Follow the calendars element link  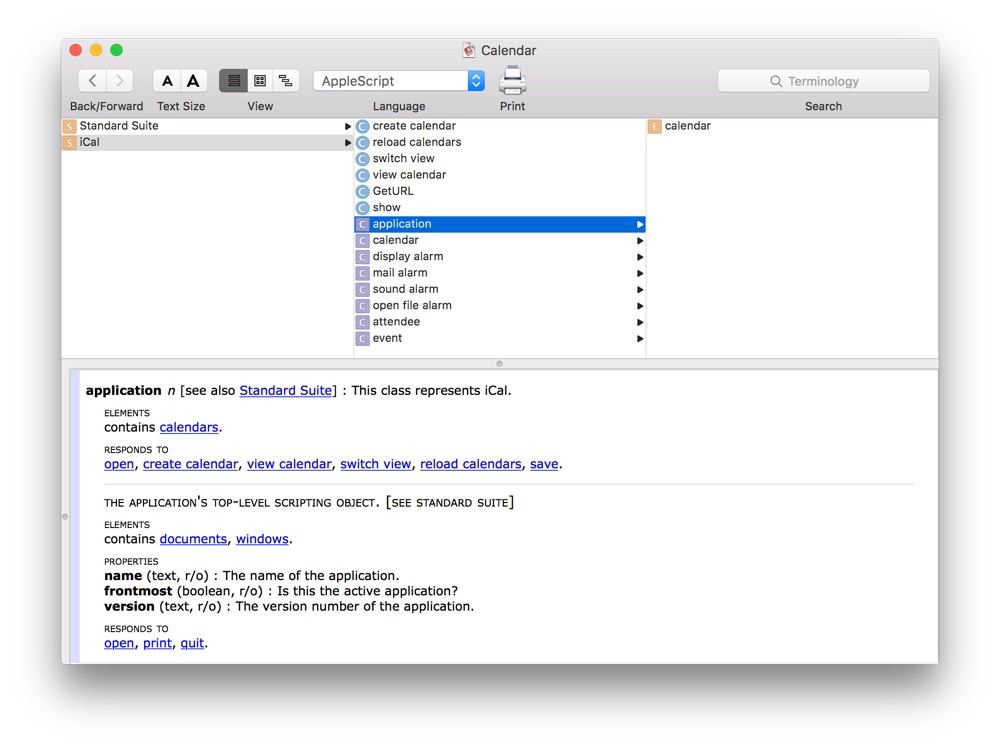point(189,427)
